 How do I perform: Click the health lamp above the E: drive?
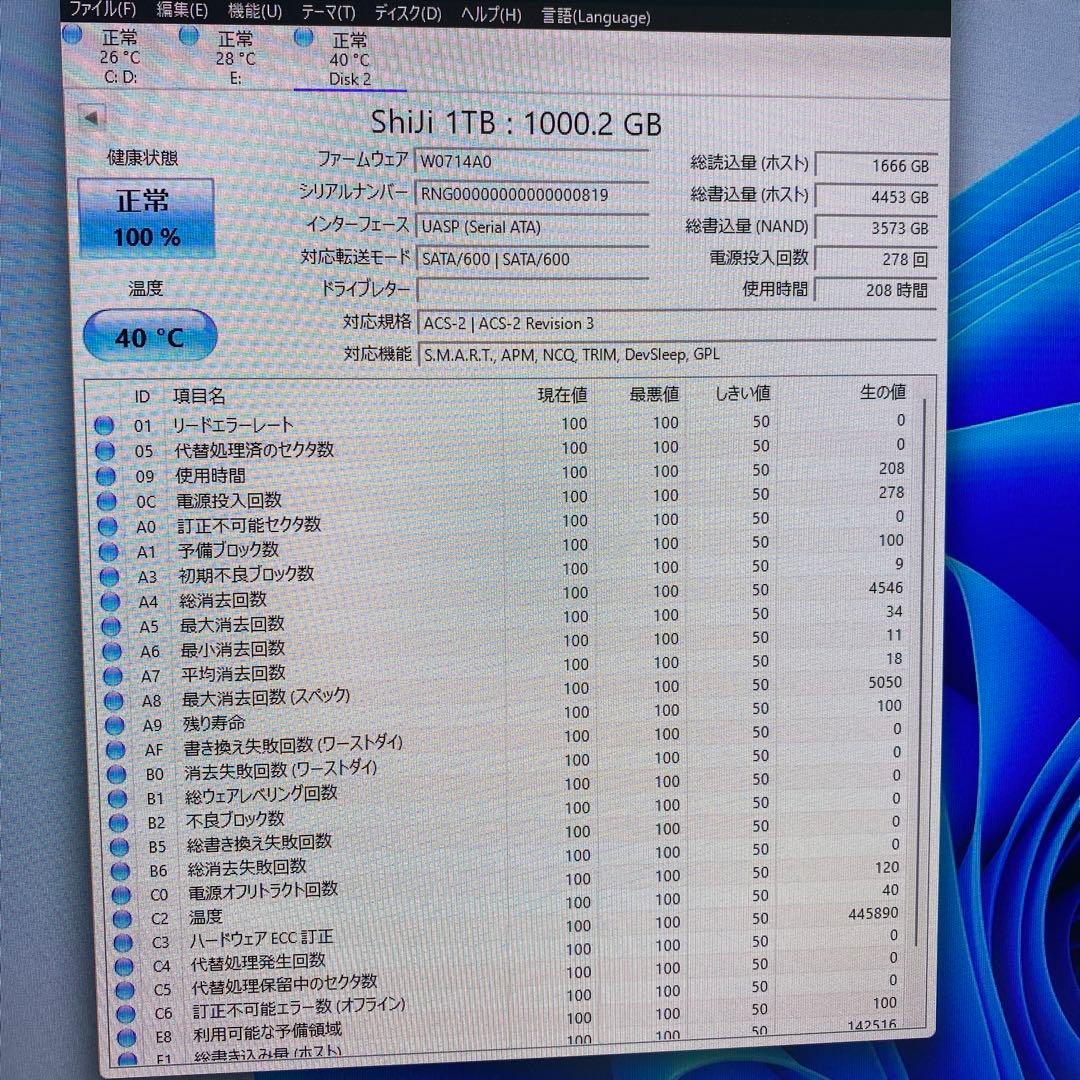[x=187, y=36]
